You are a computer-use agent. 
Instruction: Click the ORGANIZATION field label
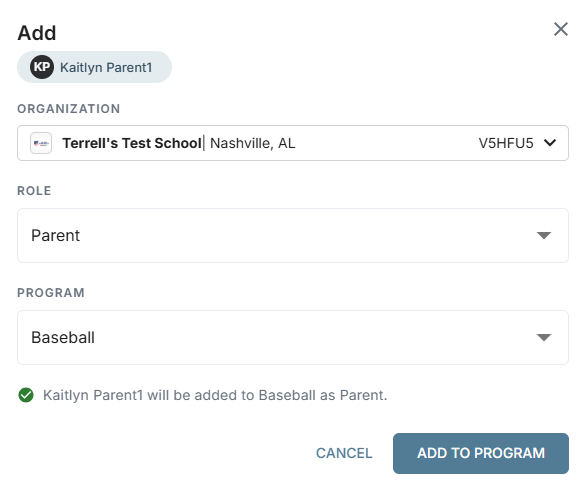69,109
